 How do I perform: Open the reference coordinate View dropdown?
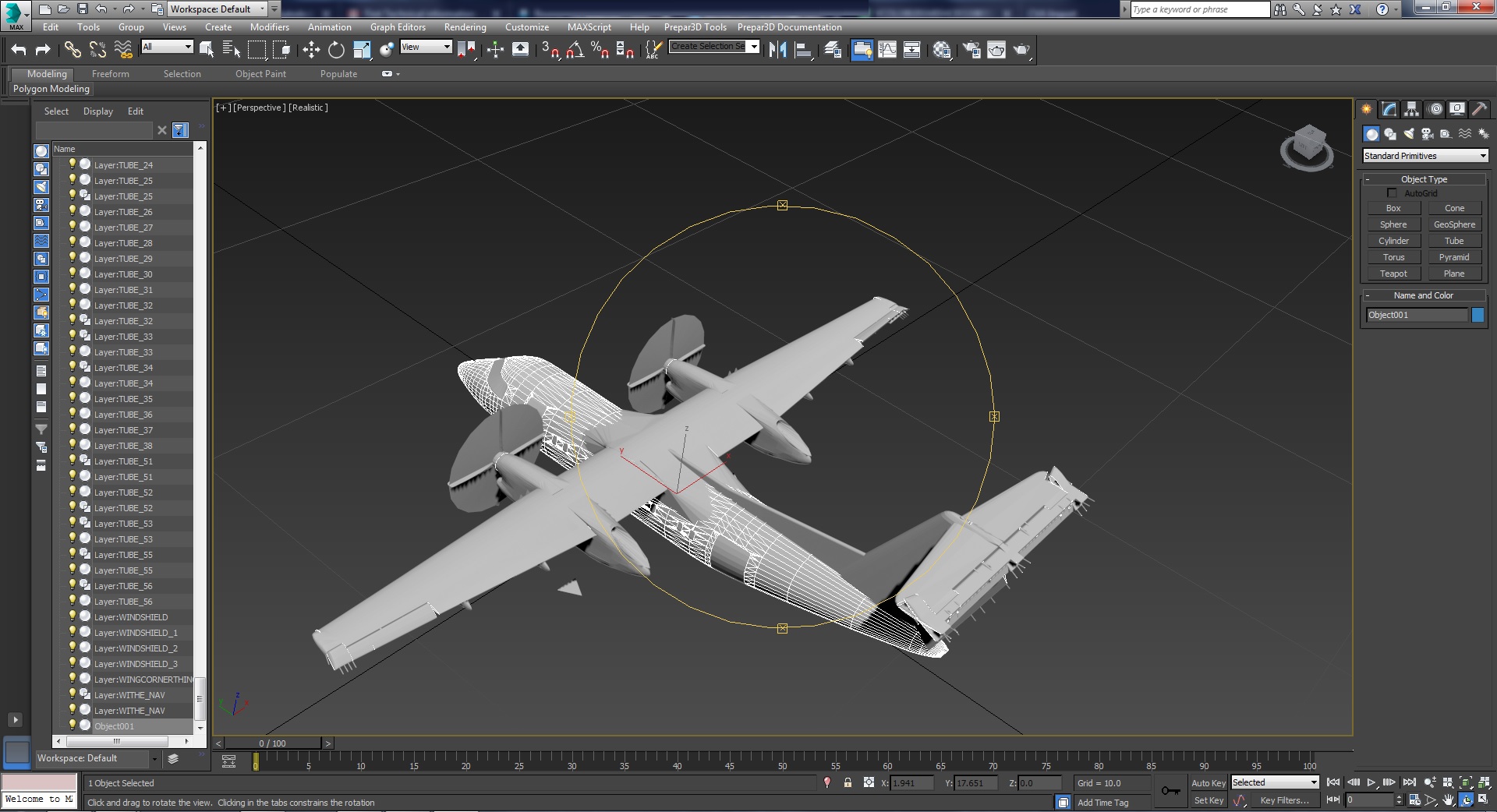(426, 47)
